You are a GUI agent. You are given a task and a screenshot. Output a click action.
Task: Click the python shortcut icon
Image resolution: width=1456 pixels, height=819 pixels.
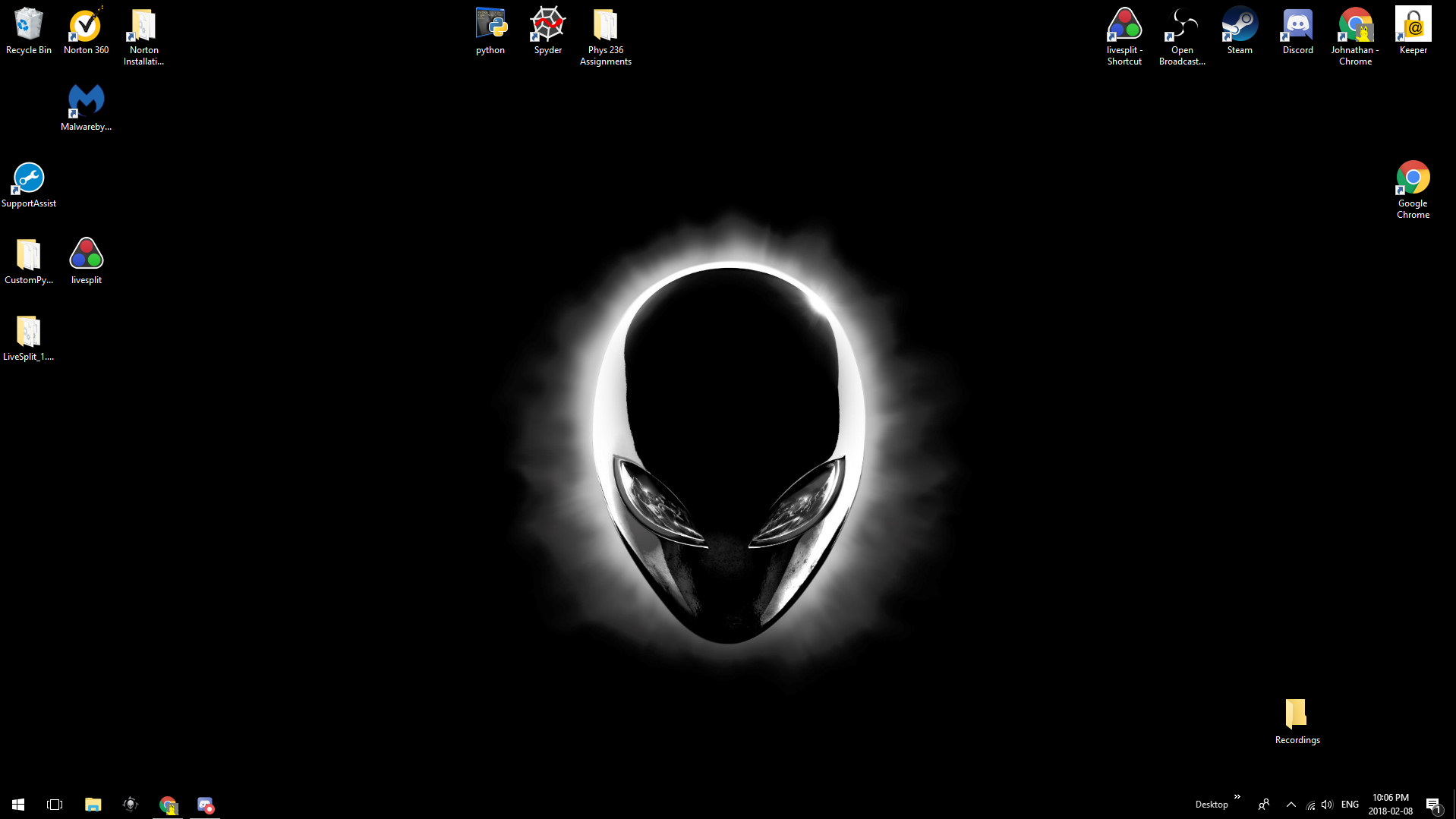click(x=490, y=31)
